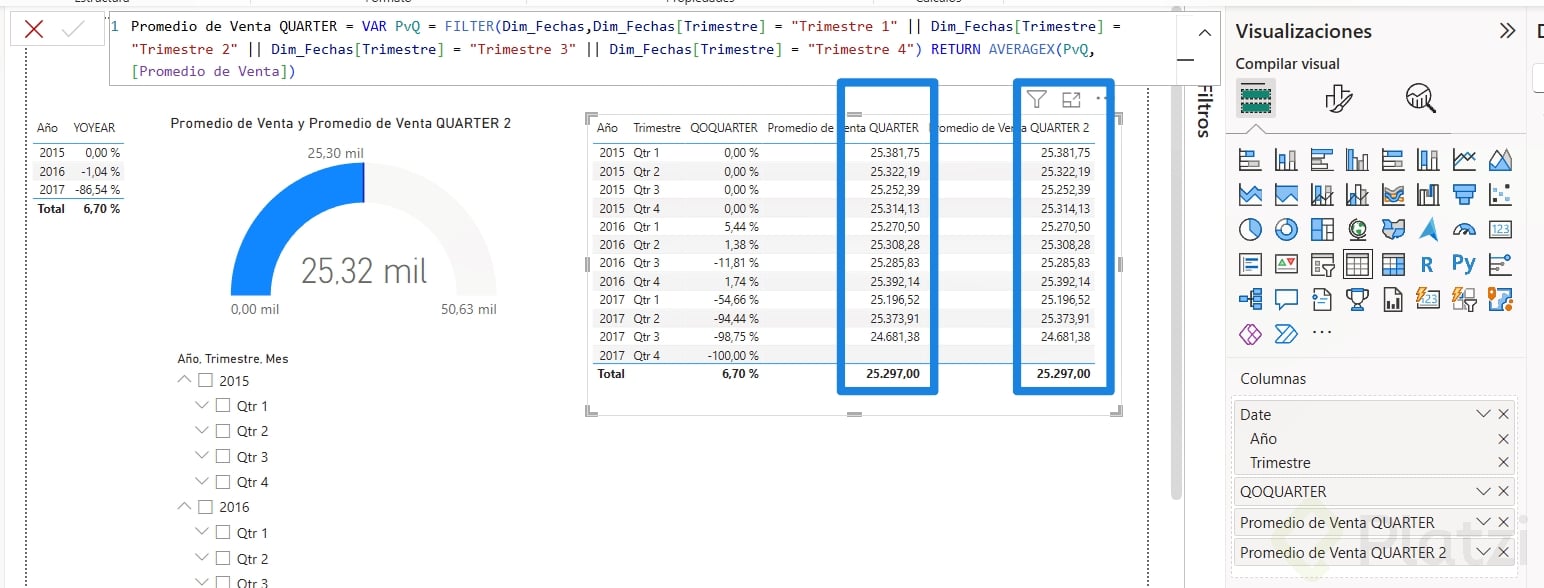Open Promedio de Venta QUARTER 2 dropdown
The image size is (1544, 588).
[x=1483, y=552]
